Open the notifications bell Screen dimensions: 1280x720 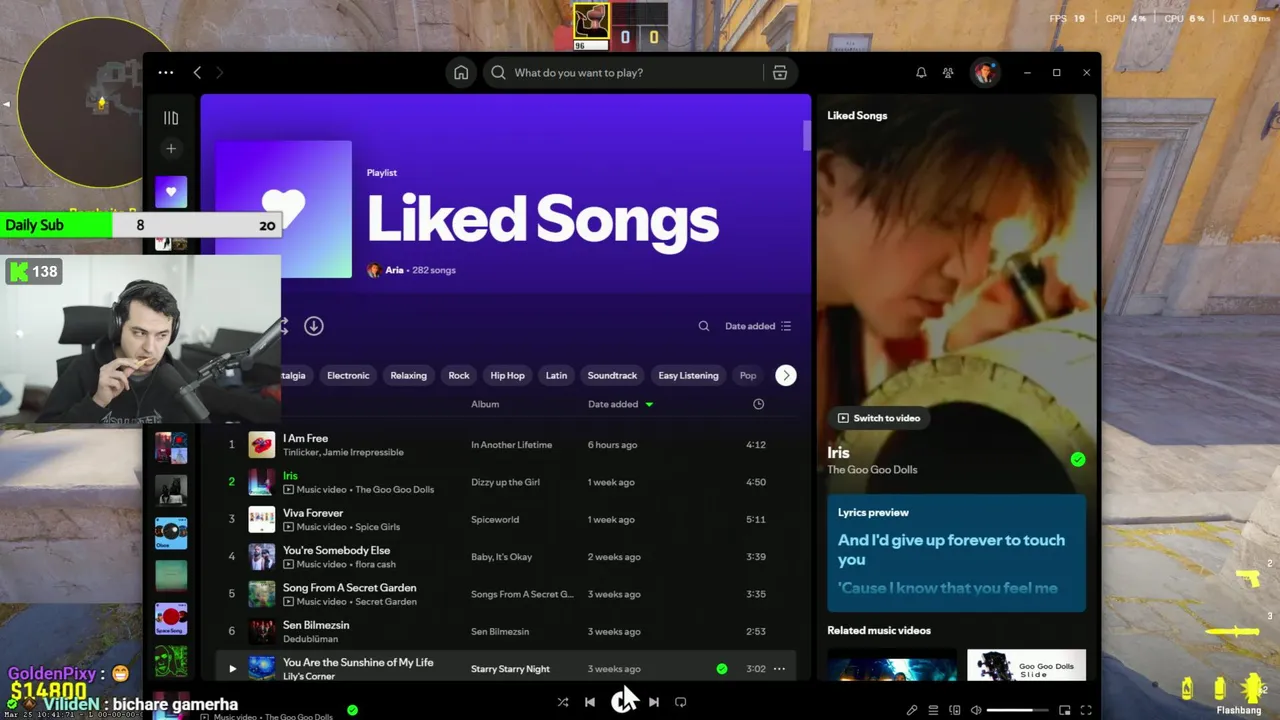tap(921, 73)
